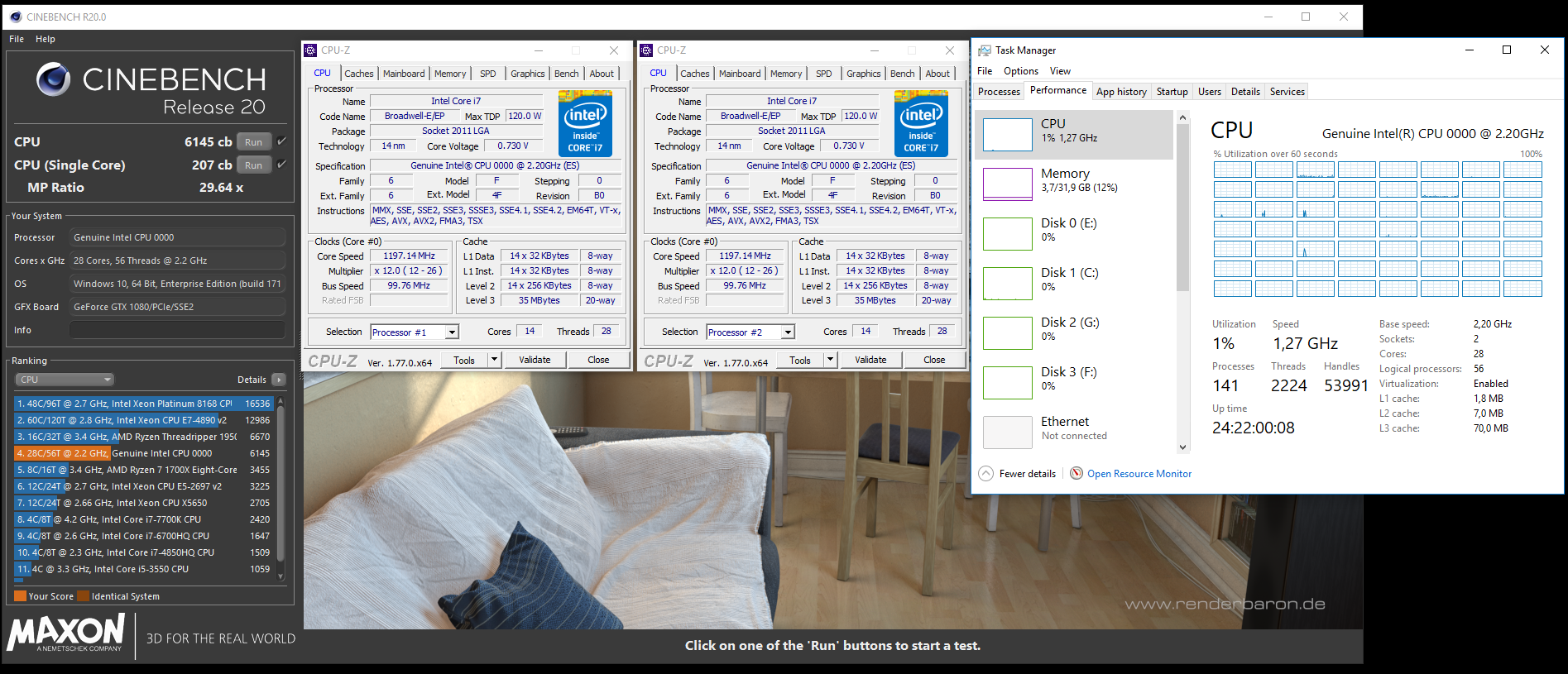Open Resource Monitor link
This screenshot has width=1568, height=674.
tap(1139, 474)
